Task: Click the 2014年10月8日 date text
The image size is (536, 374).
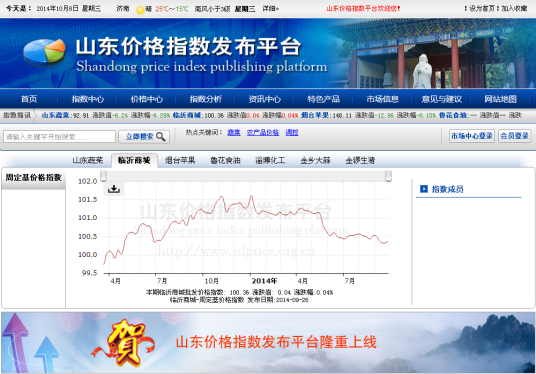Action: (x=57, y=9)
